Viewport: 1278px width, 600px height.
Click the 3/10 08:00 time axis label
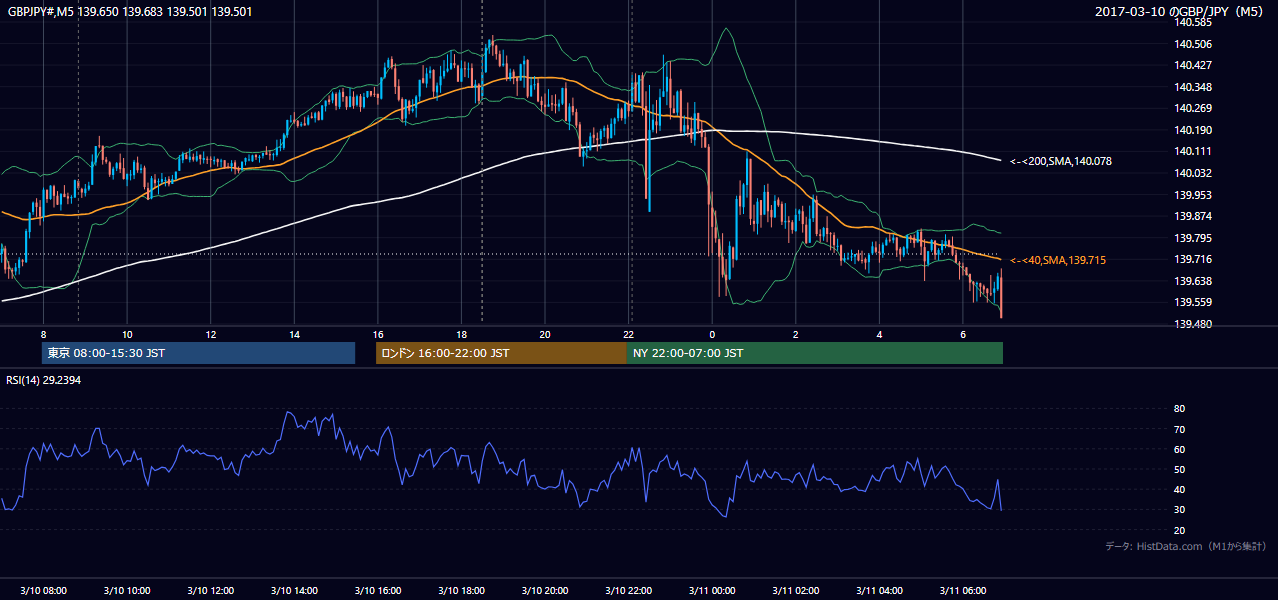pyautogui.click(x=43, y=591)
